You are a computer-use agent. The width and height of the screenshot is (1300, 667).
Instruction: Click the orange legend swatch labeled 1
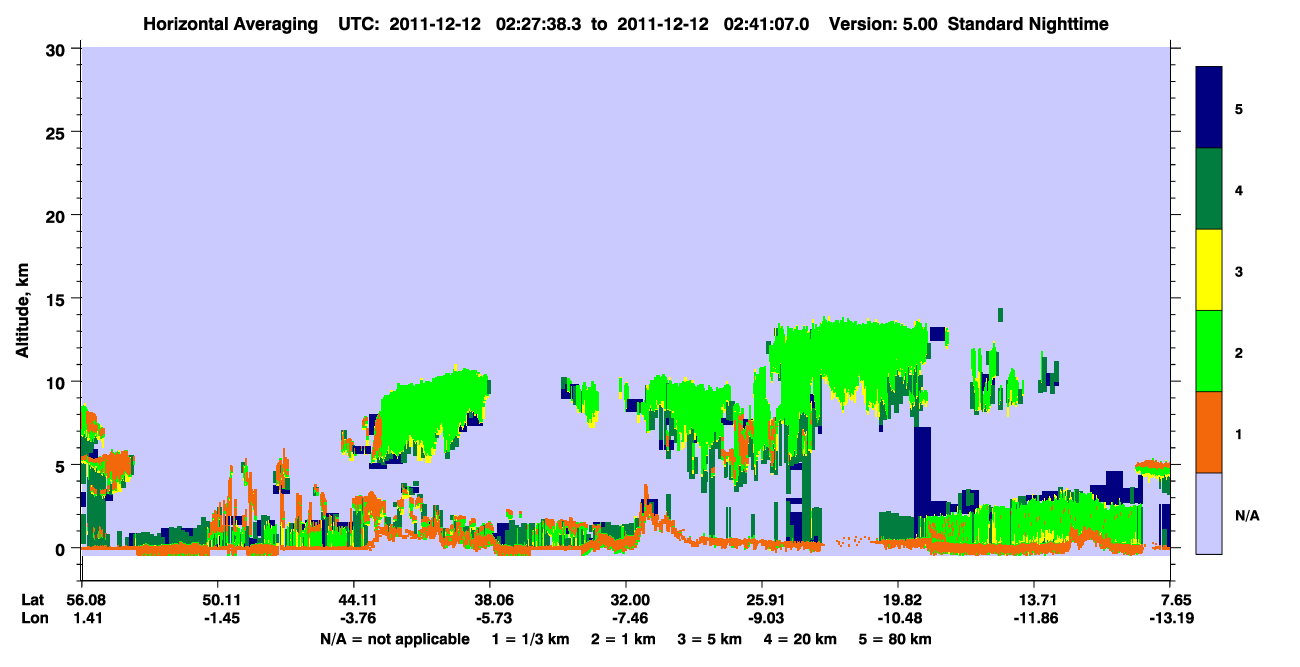pos(1209,432)
